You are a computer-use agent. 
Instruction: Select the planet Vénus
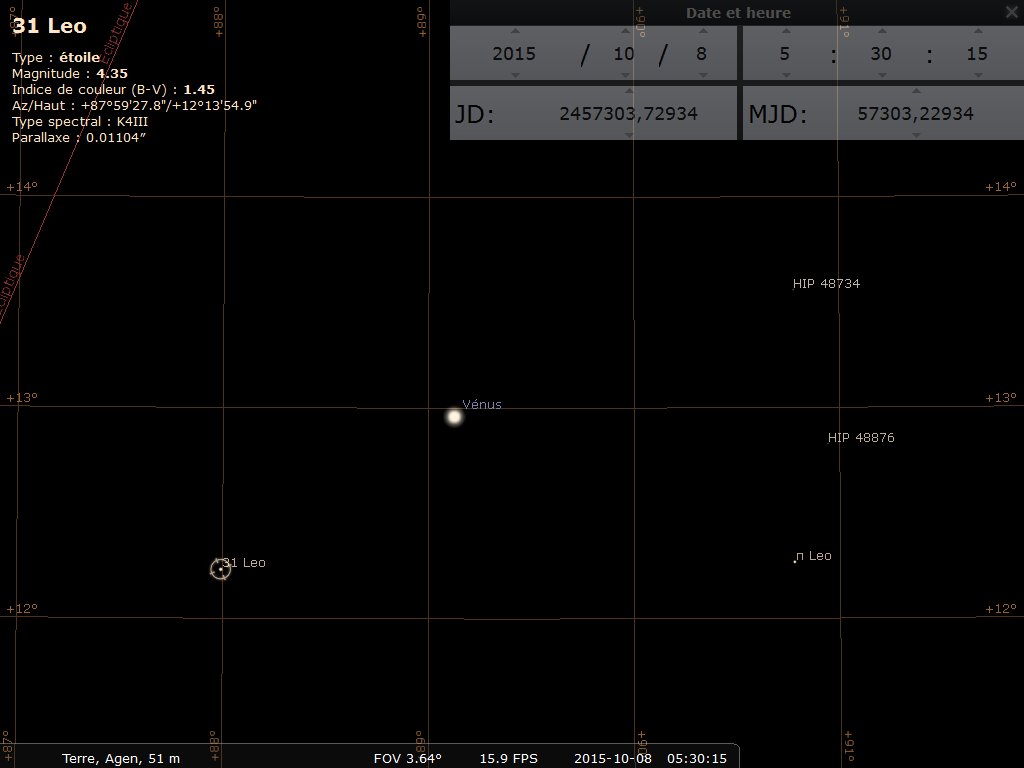tap(454, 416)
